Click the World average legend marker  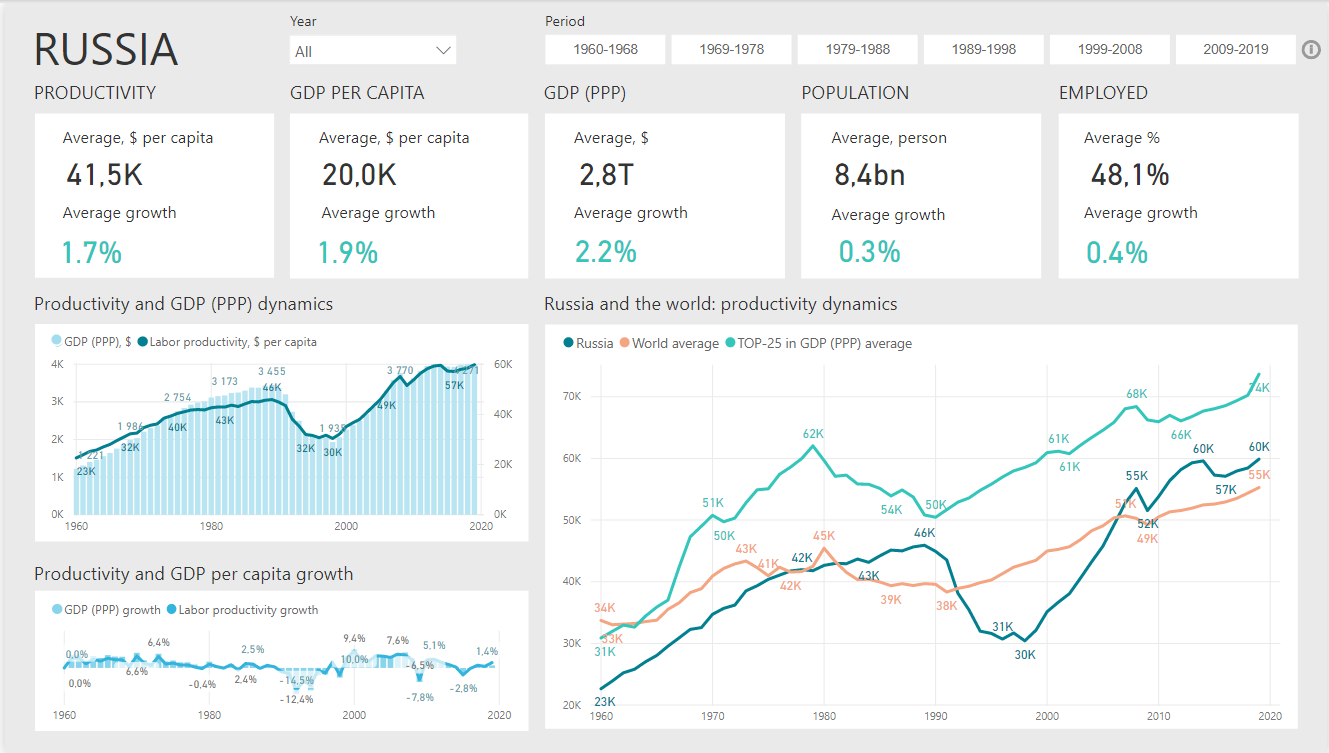pyautogui.click(x=625, y=343)
